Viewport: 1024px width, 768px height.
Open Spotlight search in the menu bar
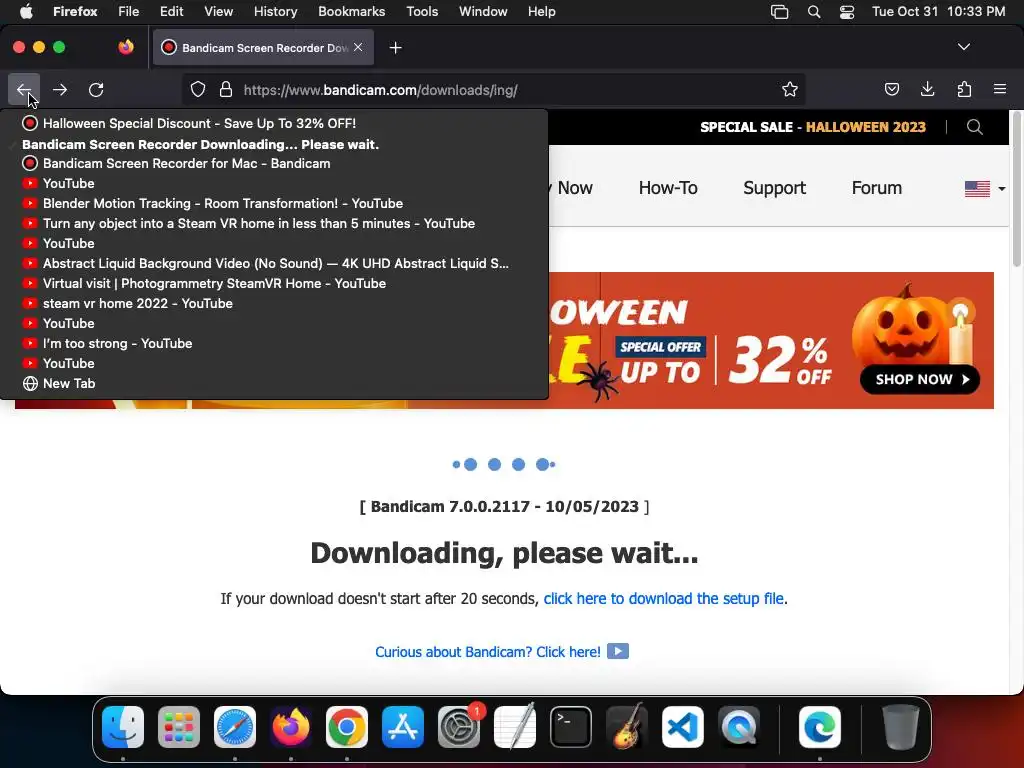pos(814,12)
